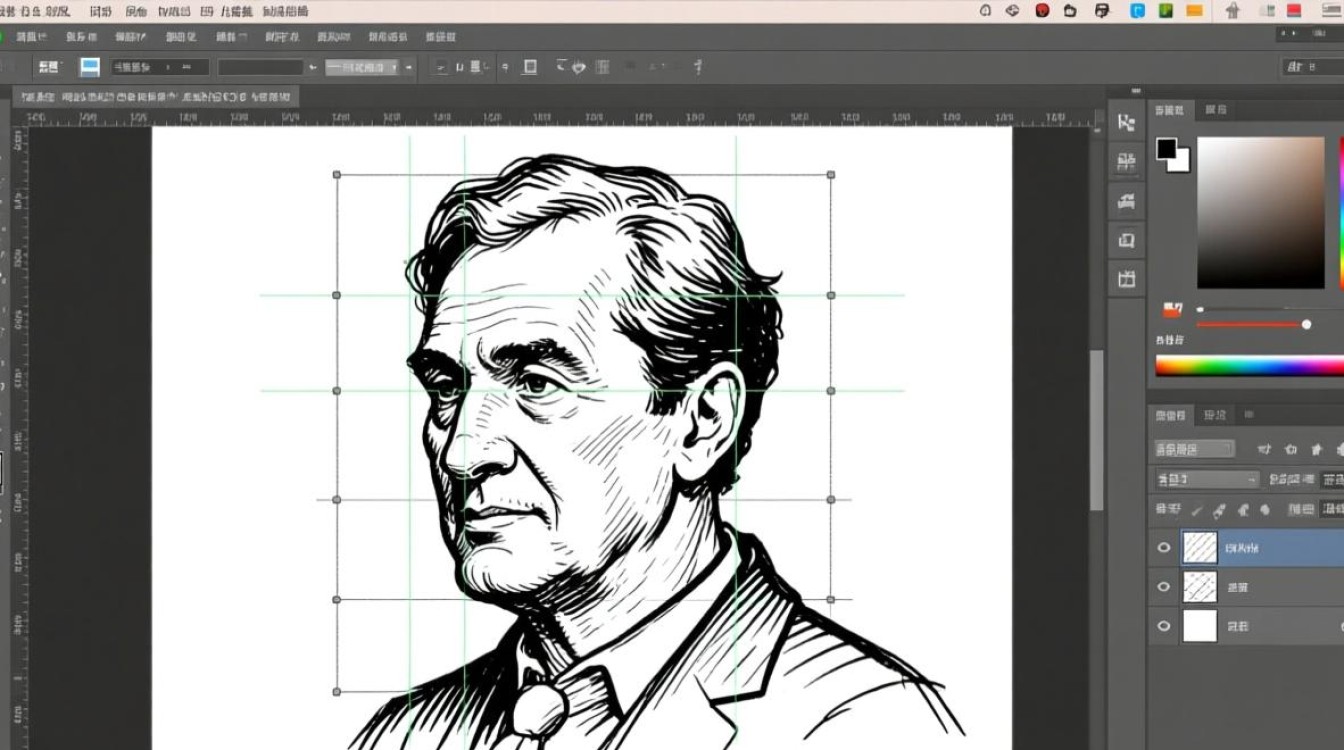Open the layer filter kind dropdown

pos(1195,449)
